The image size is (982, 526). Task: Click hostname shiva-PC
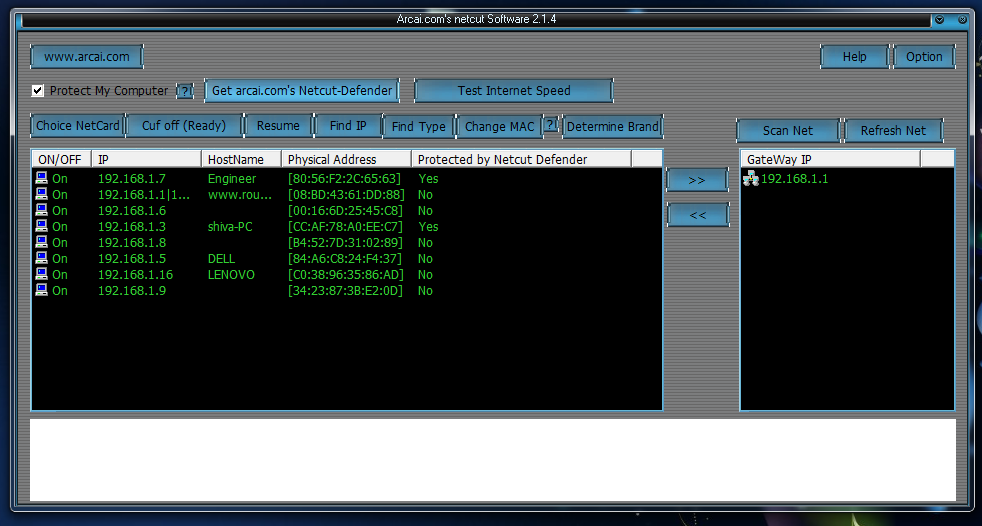pos(230,227)
